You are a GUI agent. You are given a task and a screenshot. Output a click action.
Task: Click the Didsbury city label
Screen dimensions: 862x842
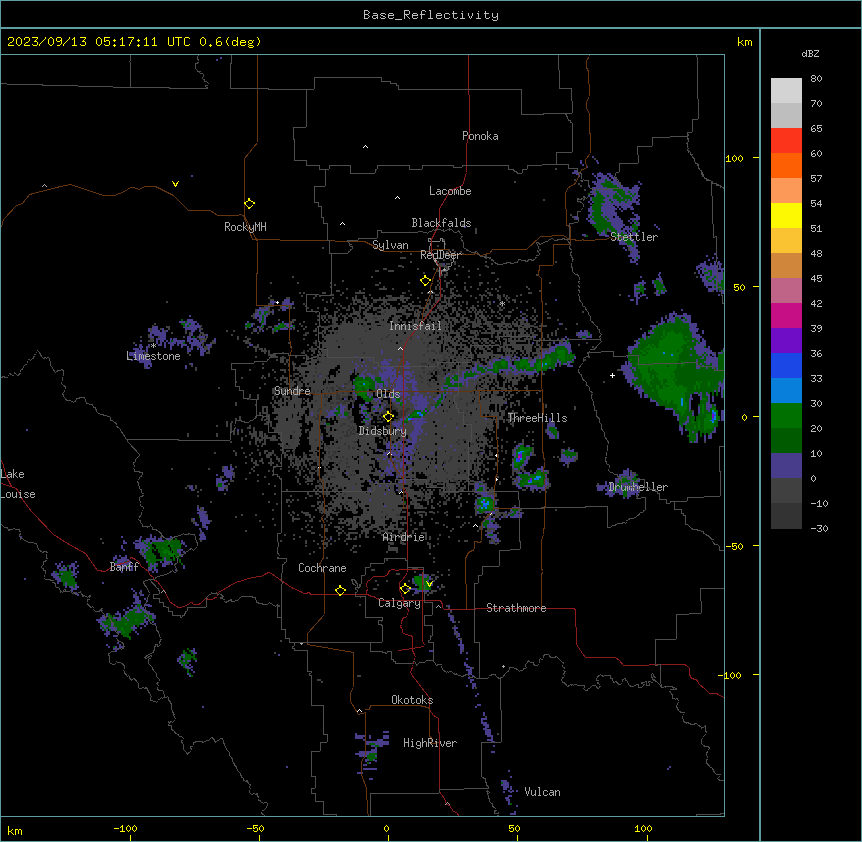(383, 431)
